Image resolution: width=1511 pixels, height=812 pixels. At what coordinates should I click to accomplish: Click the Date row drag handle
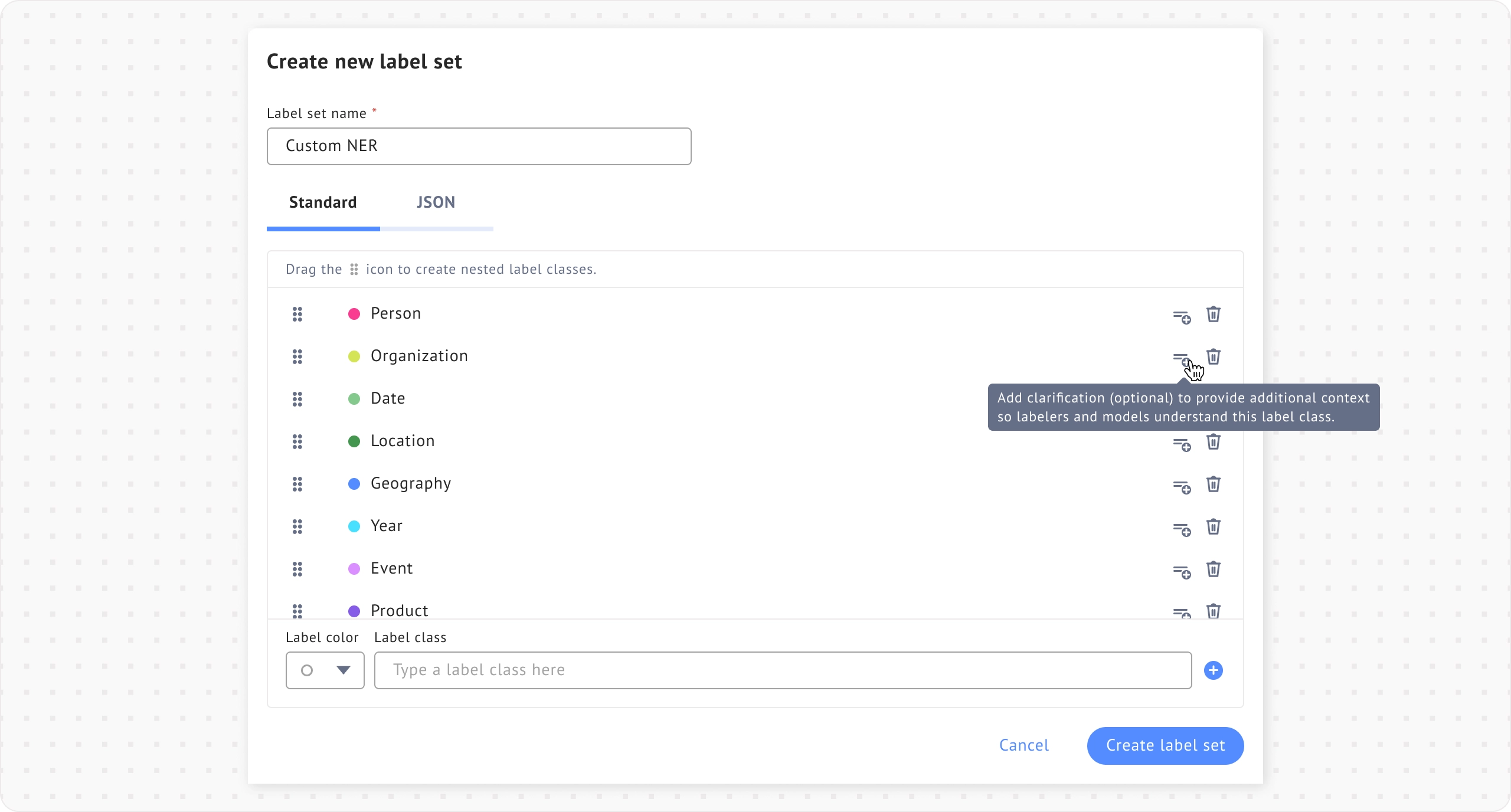297,399
